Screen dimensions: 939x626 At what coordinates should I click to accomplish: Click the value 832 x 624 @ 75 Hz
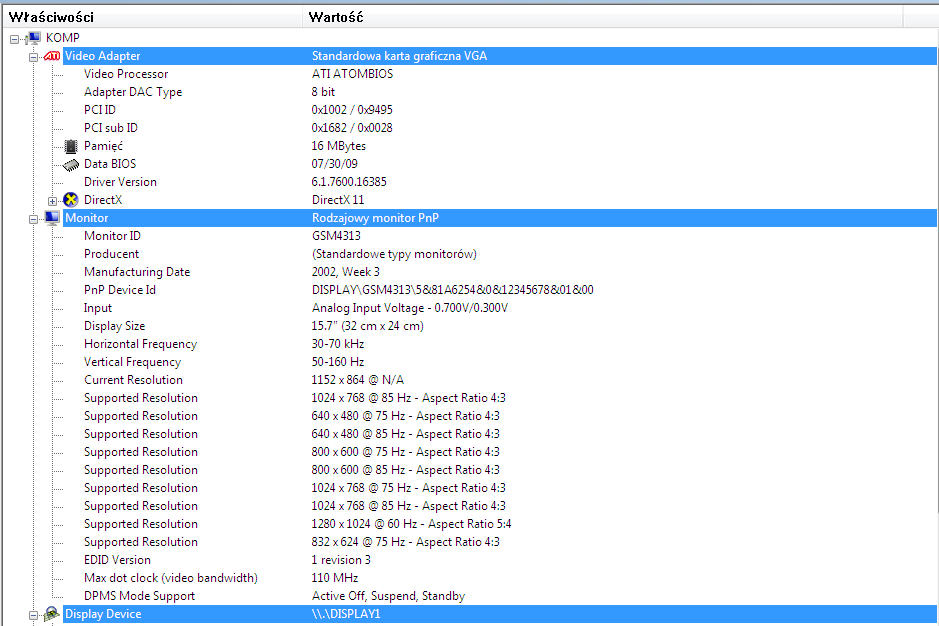pos(358,542)
